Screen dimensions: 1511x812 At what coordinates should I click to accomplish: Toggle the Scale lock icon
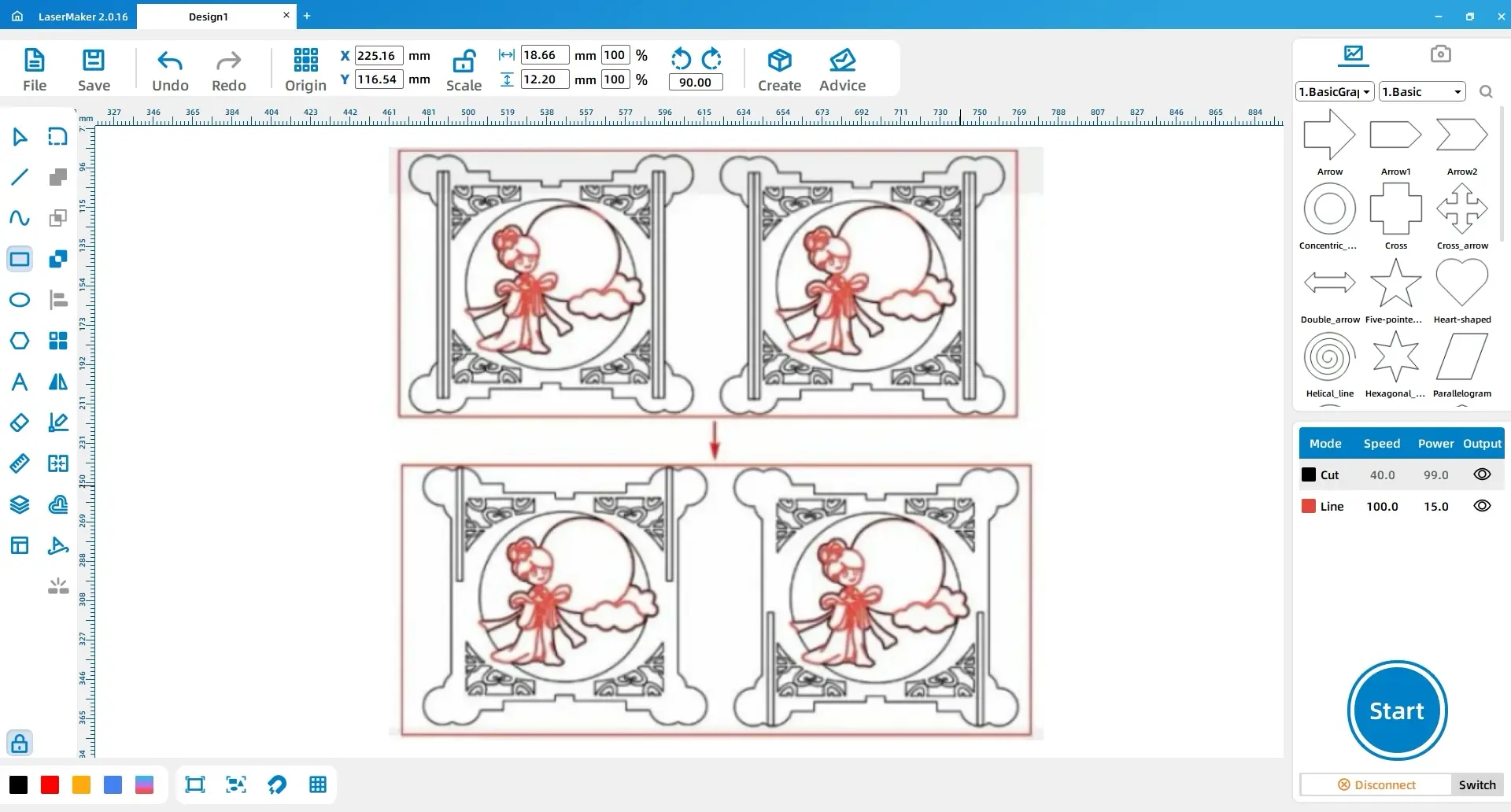[464, 61]
